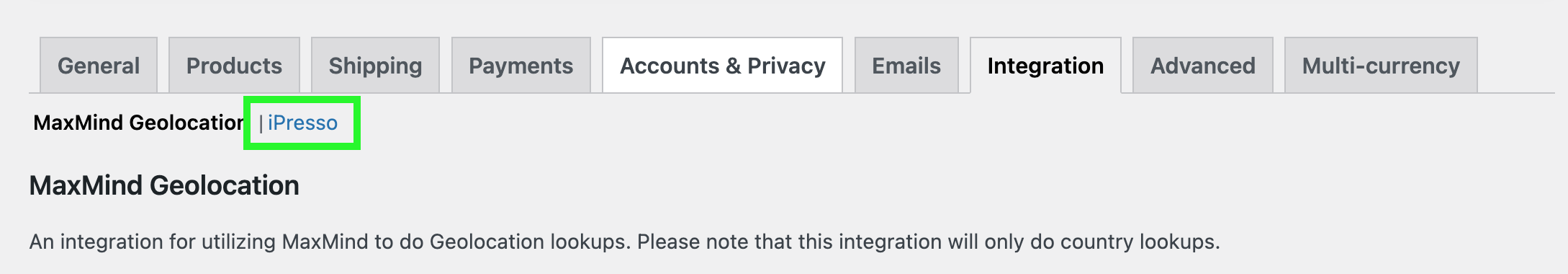1568x274 pixels.
Task: Open Accounts & Privacy tab
Action: tap(723, 66)
